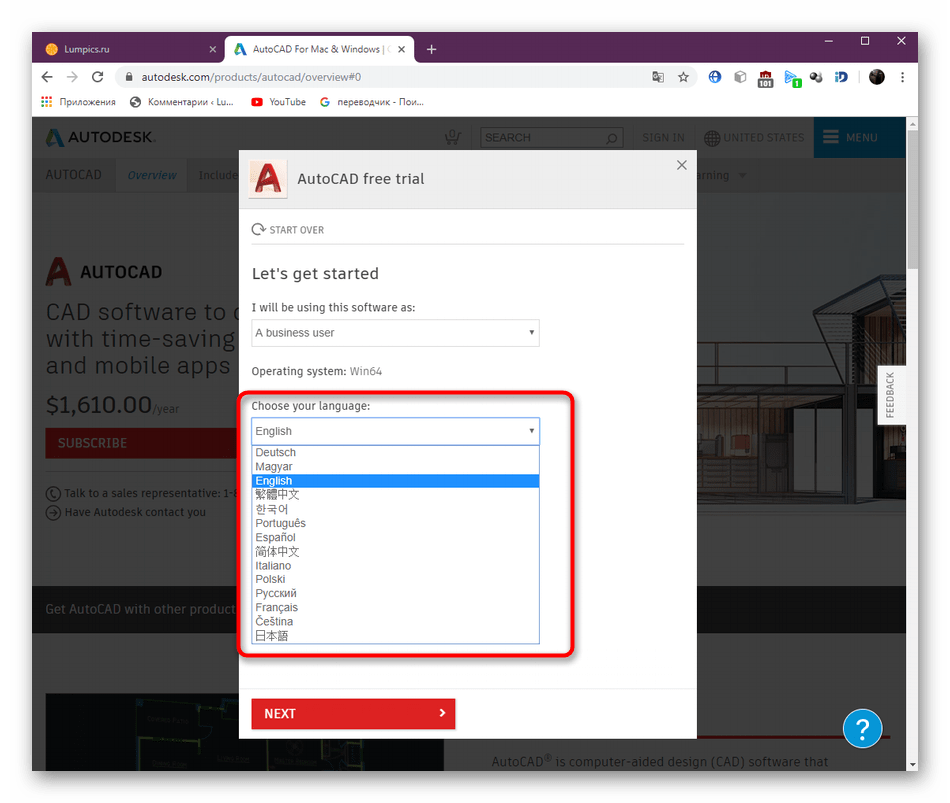950x803 pixels.
Task: Open the Приложения apps bookmark
Action: [78, 102]
